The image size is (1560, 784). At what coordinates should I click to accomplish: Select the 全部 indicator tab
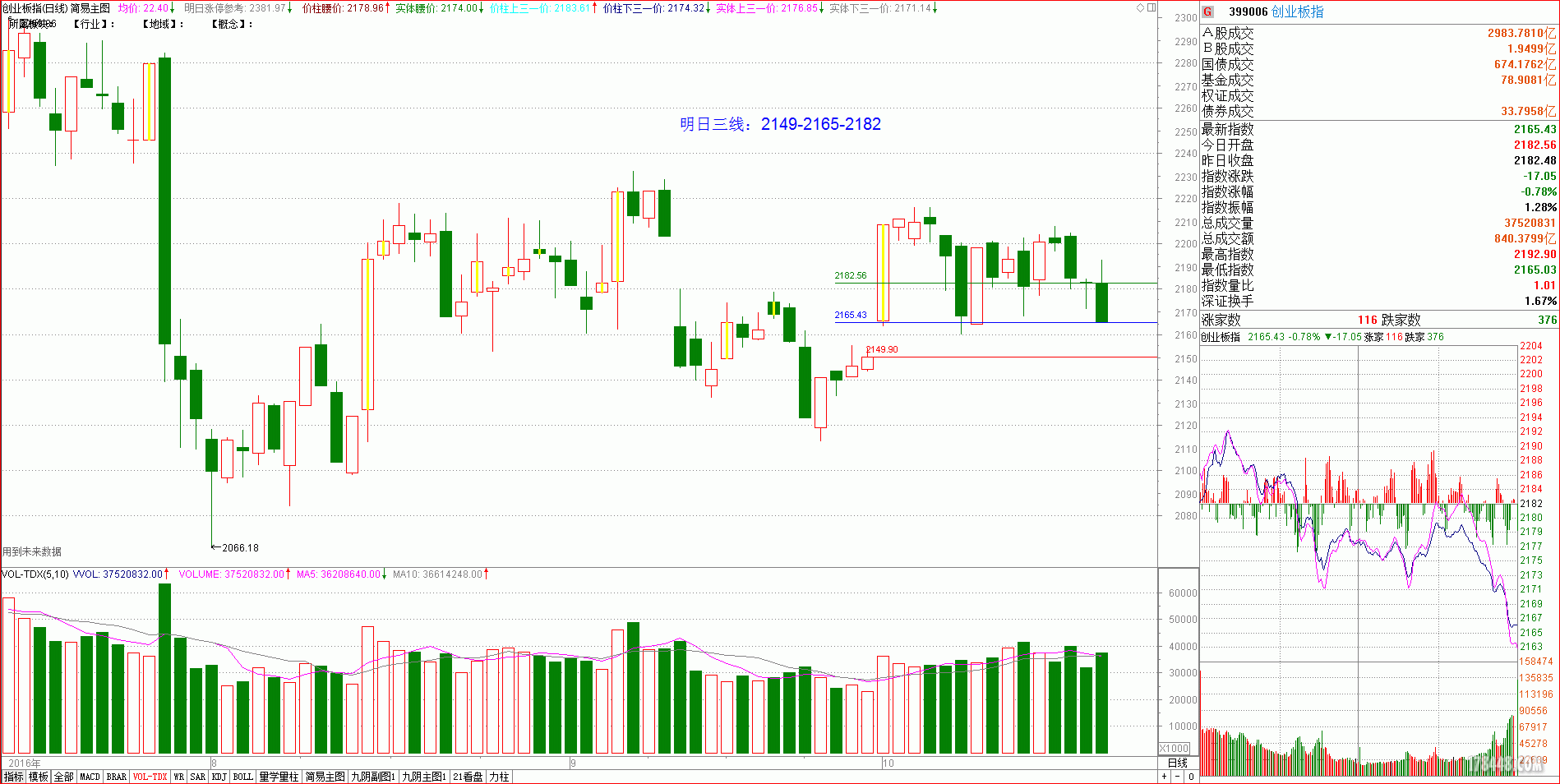[x=63, y=777]
